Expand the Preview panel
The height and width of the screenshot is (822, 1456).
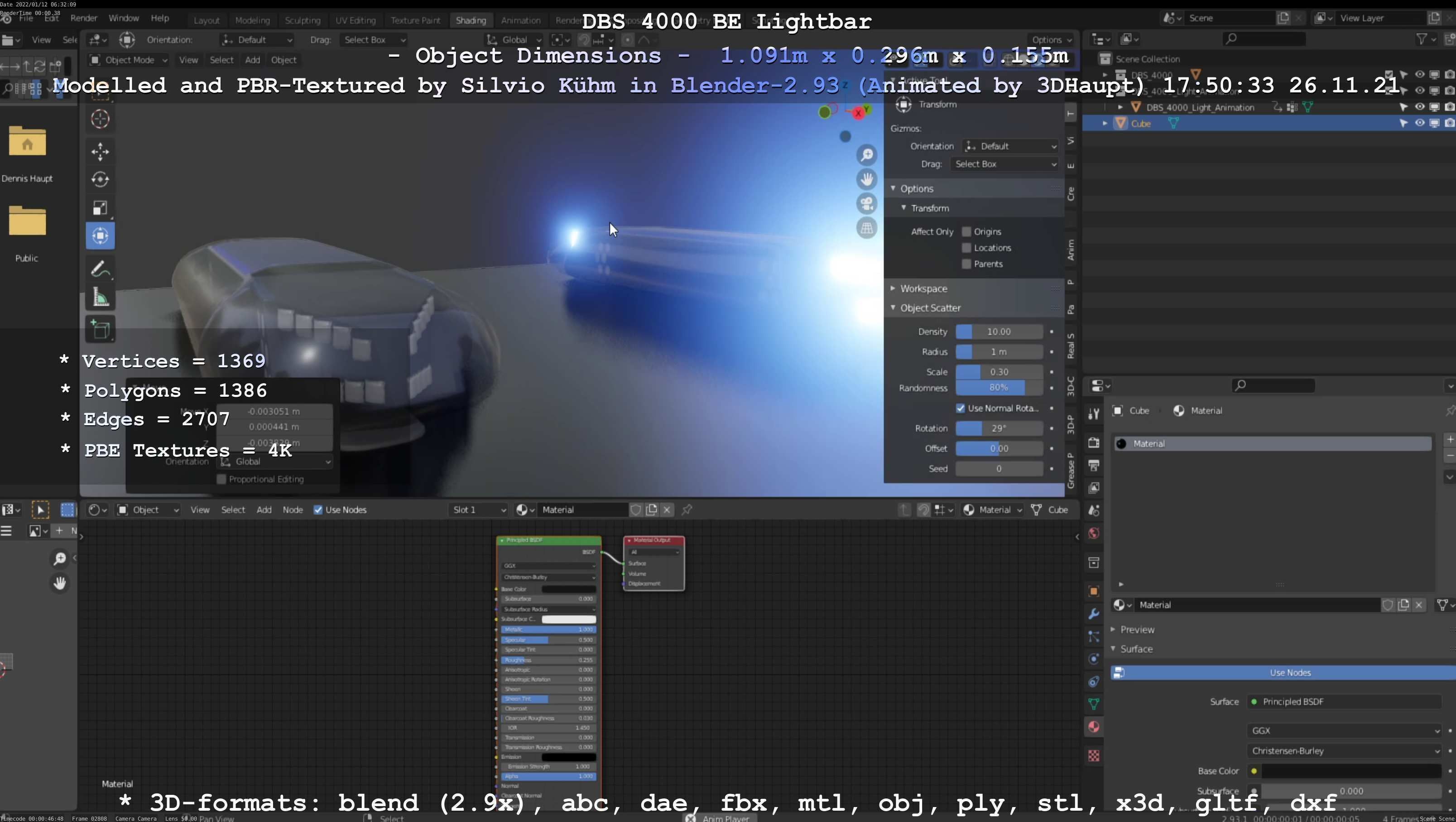point(1137,629)
